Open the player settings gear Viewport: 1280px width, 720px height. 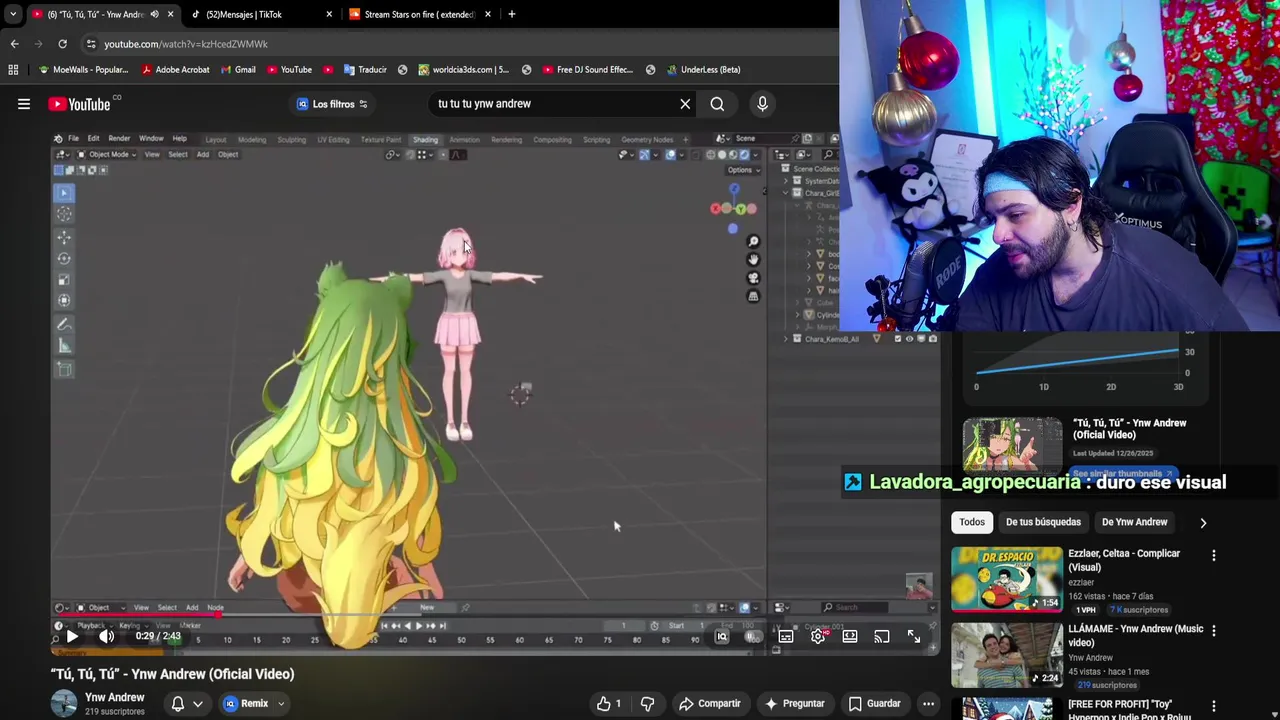(x=818, y=636)
